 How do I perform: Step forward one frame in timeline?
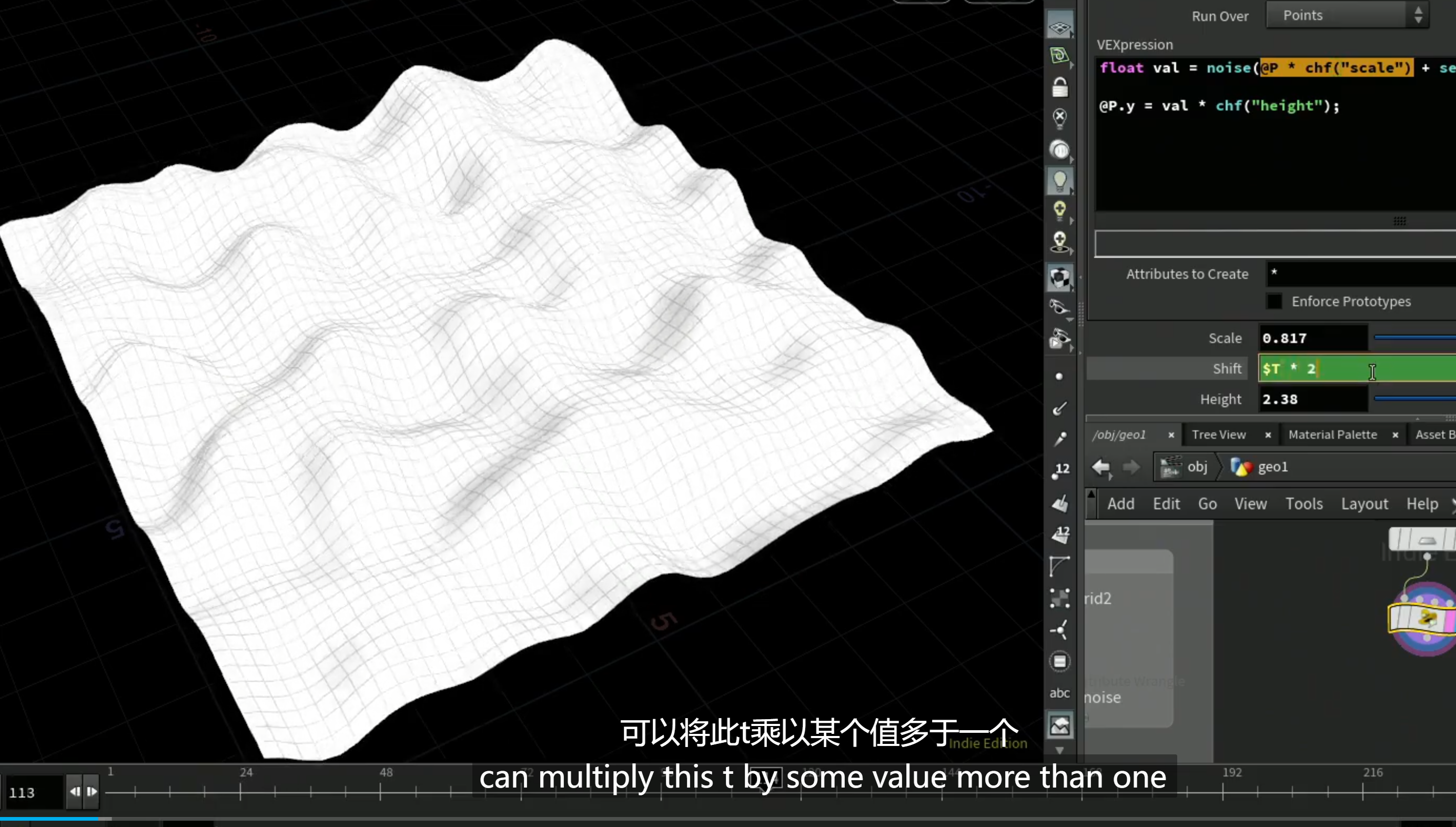coord(92,791)
